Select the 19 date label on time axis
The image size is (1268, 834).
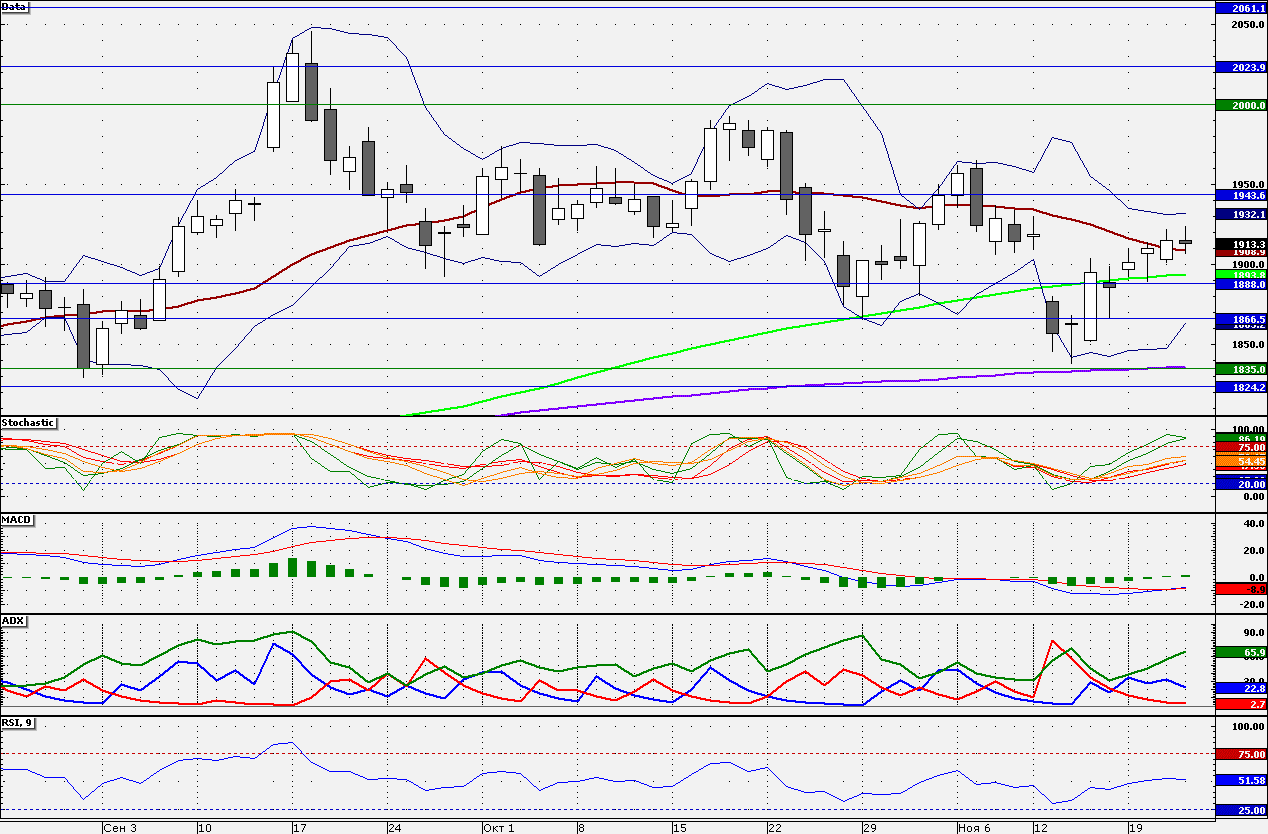[x=1136, y=828]
